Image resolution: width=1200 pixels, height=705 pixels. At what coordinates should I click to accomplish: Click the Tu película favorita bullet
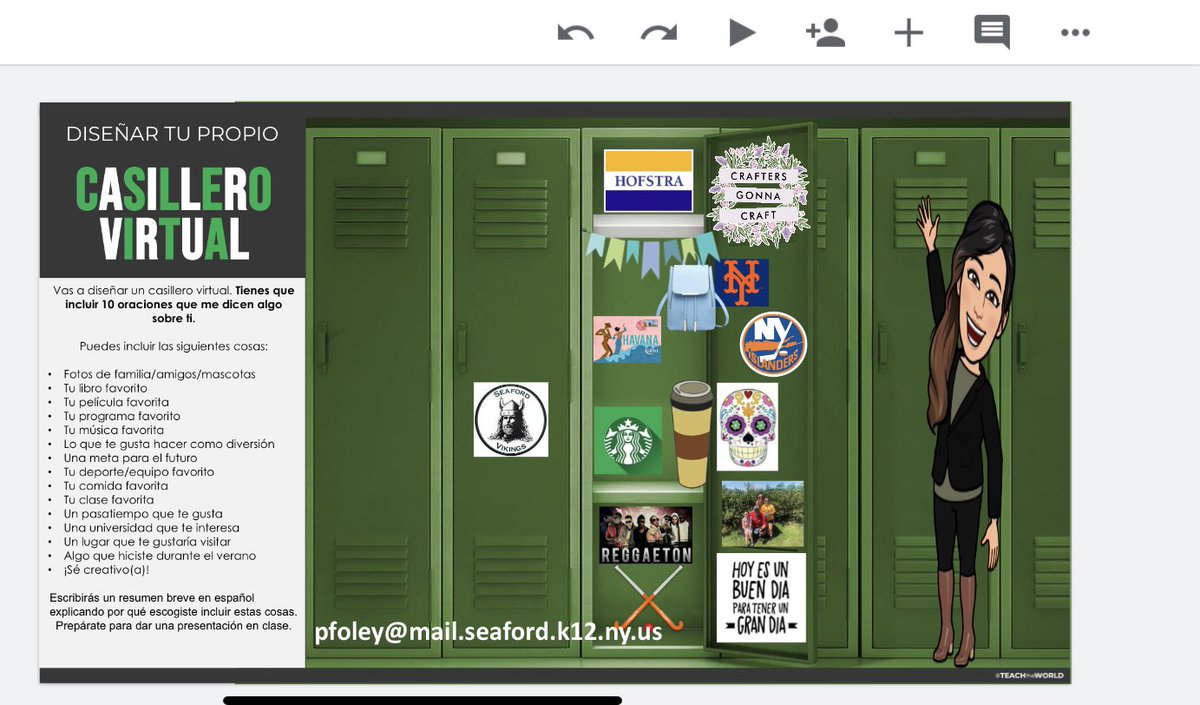(116, 402)
